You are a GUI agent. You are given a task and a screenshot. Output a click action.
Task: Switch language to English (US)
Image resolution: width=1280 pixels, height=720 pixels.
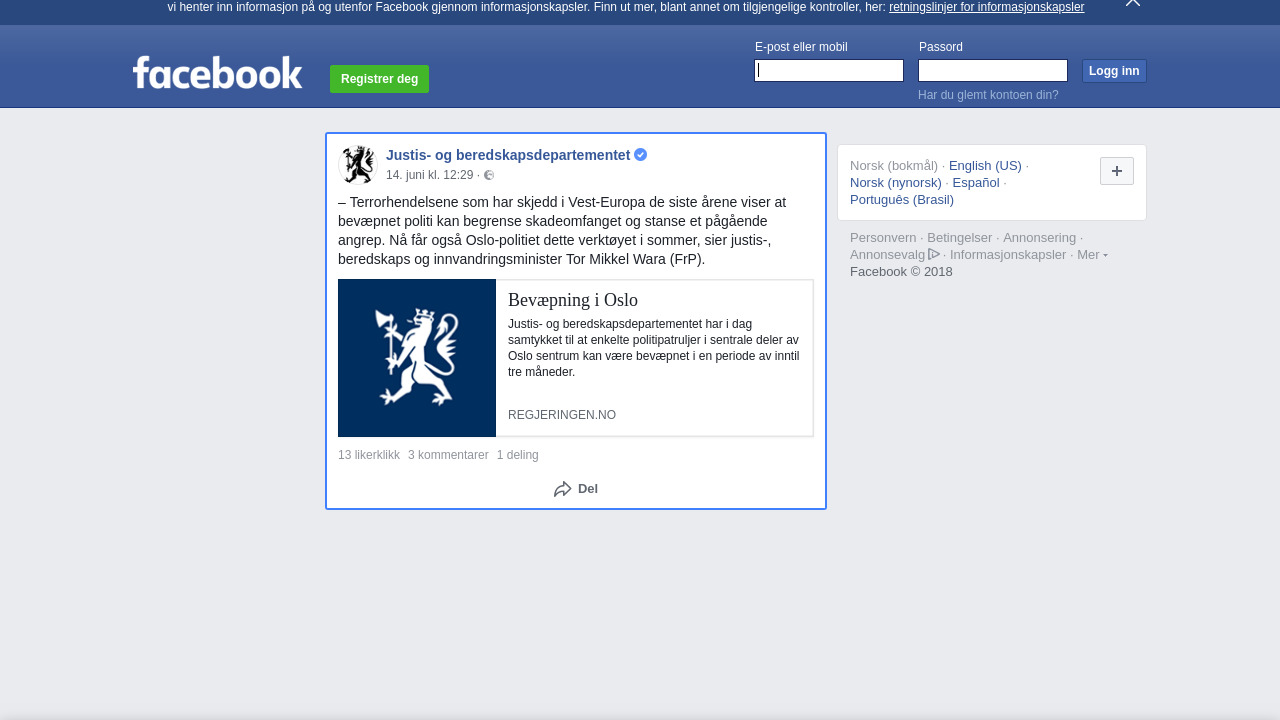(x=985, y=166)
